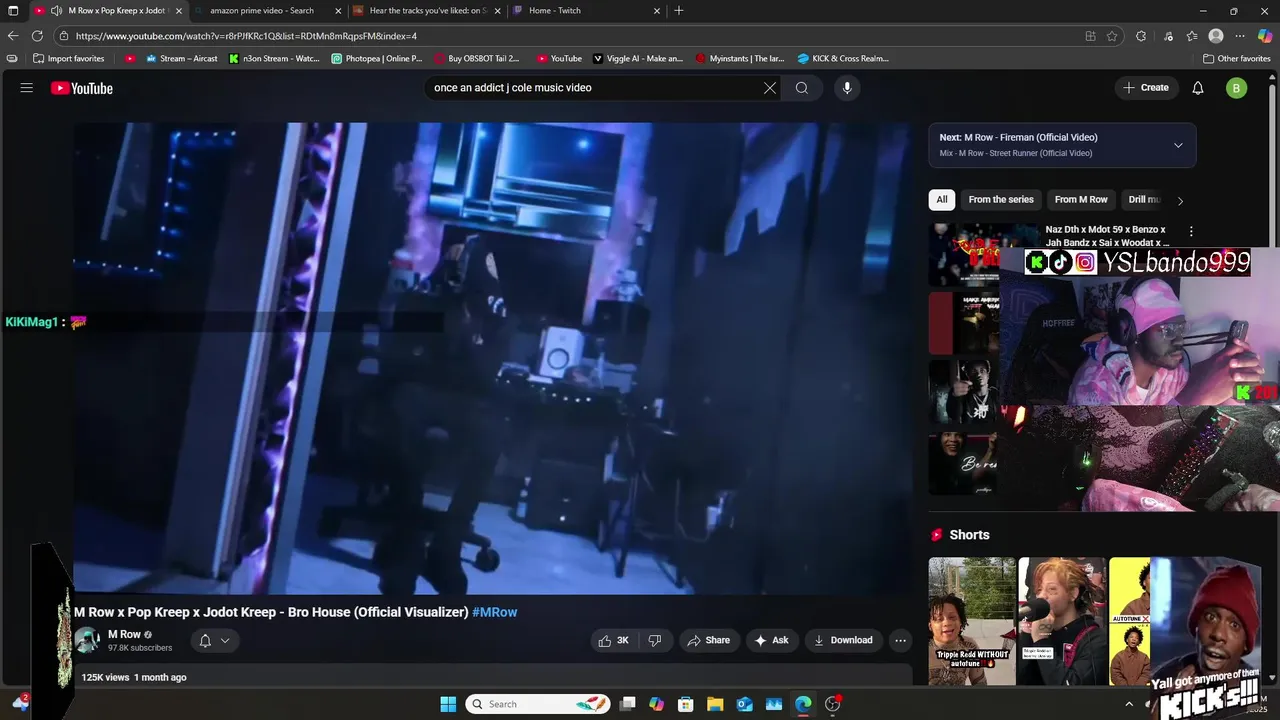Viewport: 1280px width, 720px height.
Task: Show hidden system tray icons
Action: click(x=1129, y=704)
